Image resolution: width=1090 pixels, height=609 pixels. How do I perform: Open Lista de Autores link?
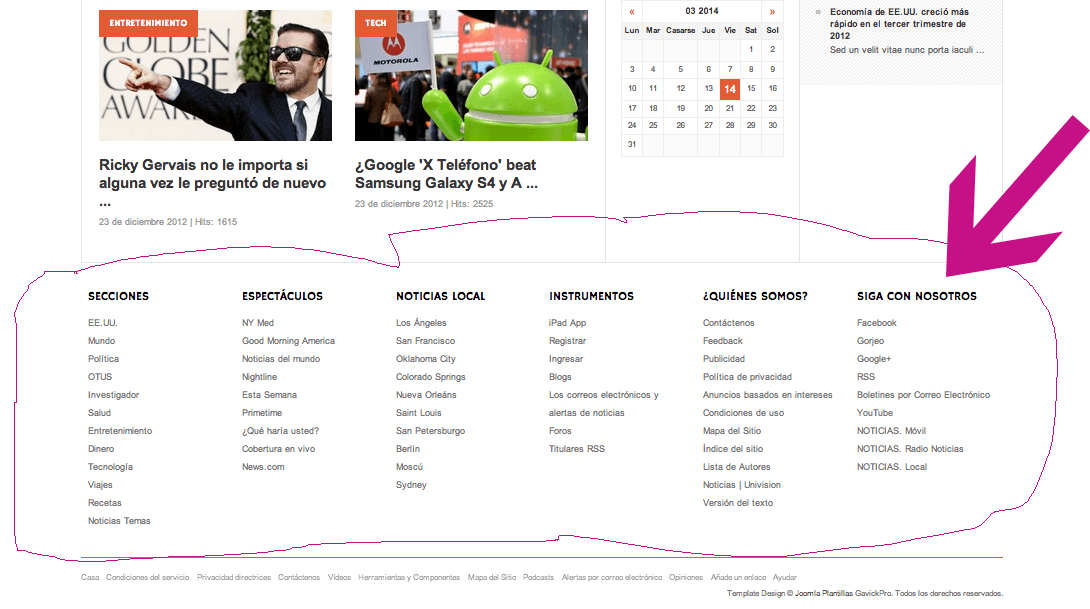coord(736,467)
